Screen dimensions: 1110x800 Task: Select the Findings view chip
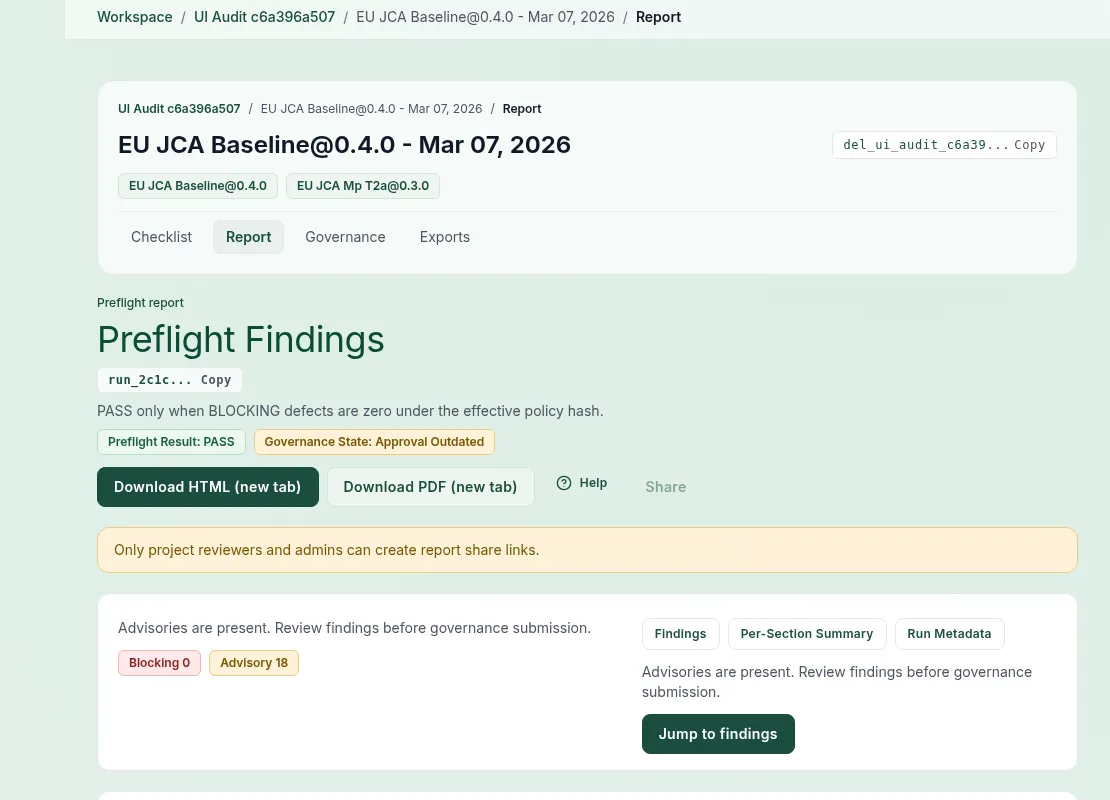[680, 633]
